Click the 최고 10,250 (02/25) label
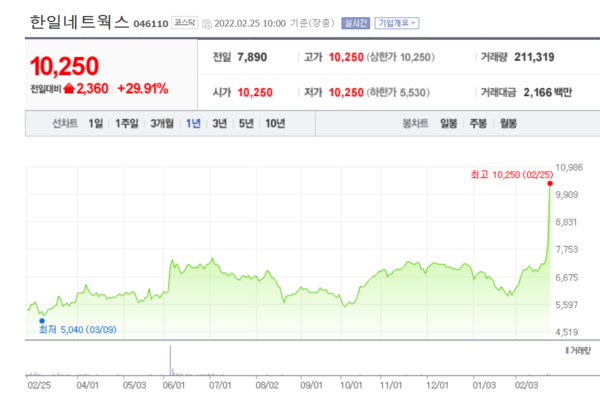Image resolution: width=600 pixels, height=402 pixels. click(x=512, y=175)
